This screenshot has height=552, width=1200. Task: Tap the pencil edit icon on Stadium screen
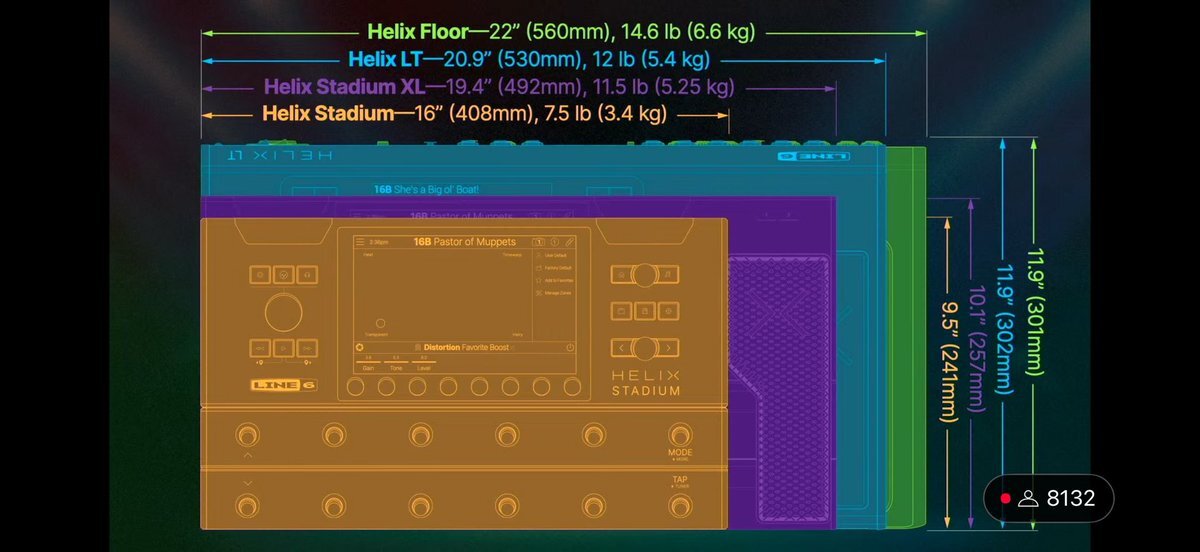click(x=569, y=242)
